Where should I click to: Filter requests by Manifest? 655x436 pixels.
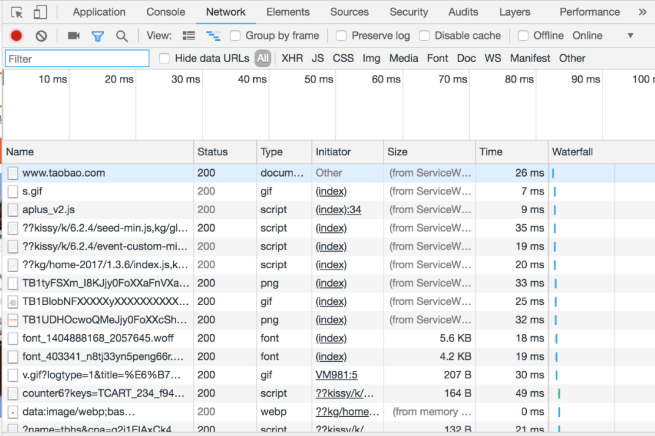click(530, 58)
